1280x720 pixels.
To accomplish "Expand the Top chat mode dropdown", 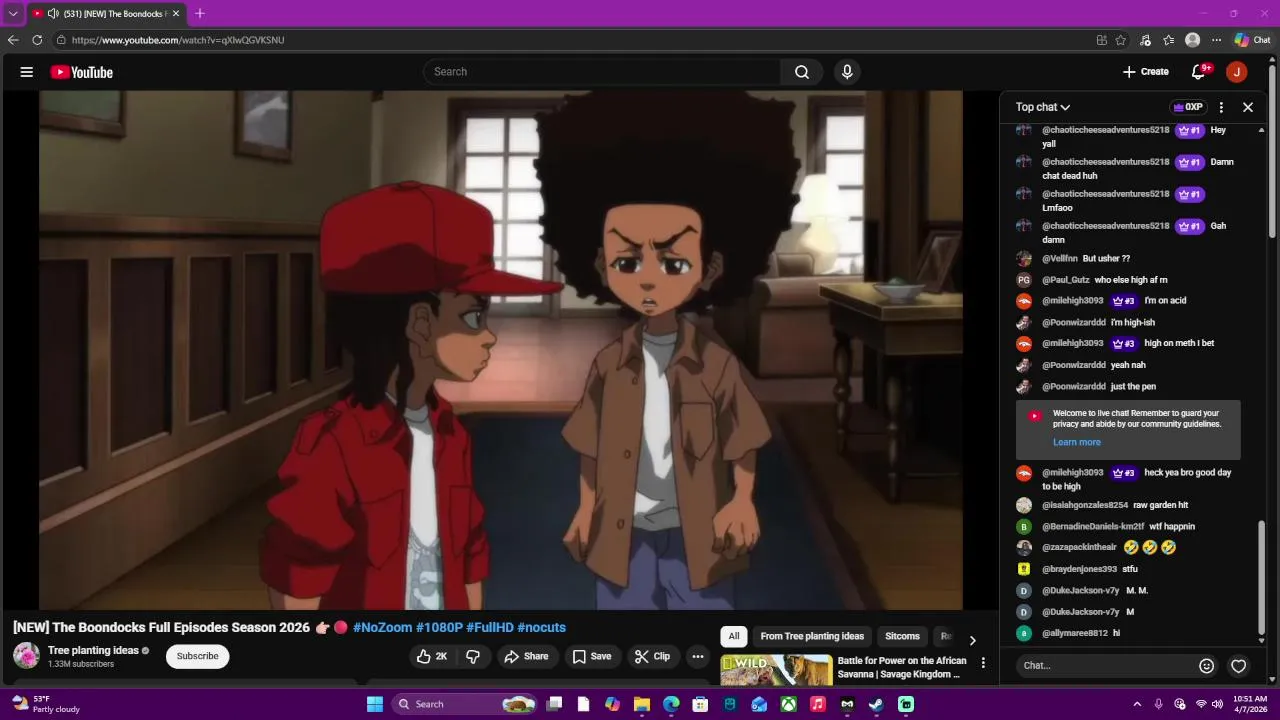I will click(x=1043, y=107).
